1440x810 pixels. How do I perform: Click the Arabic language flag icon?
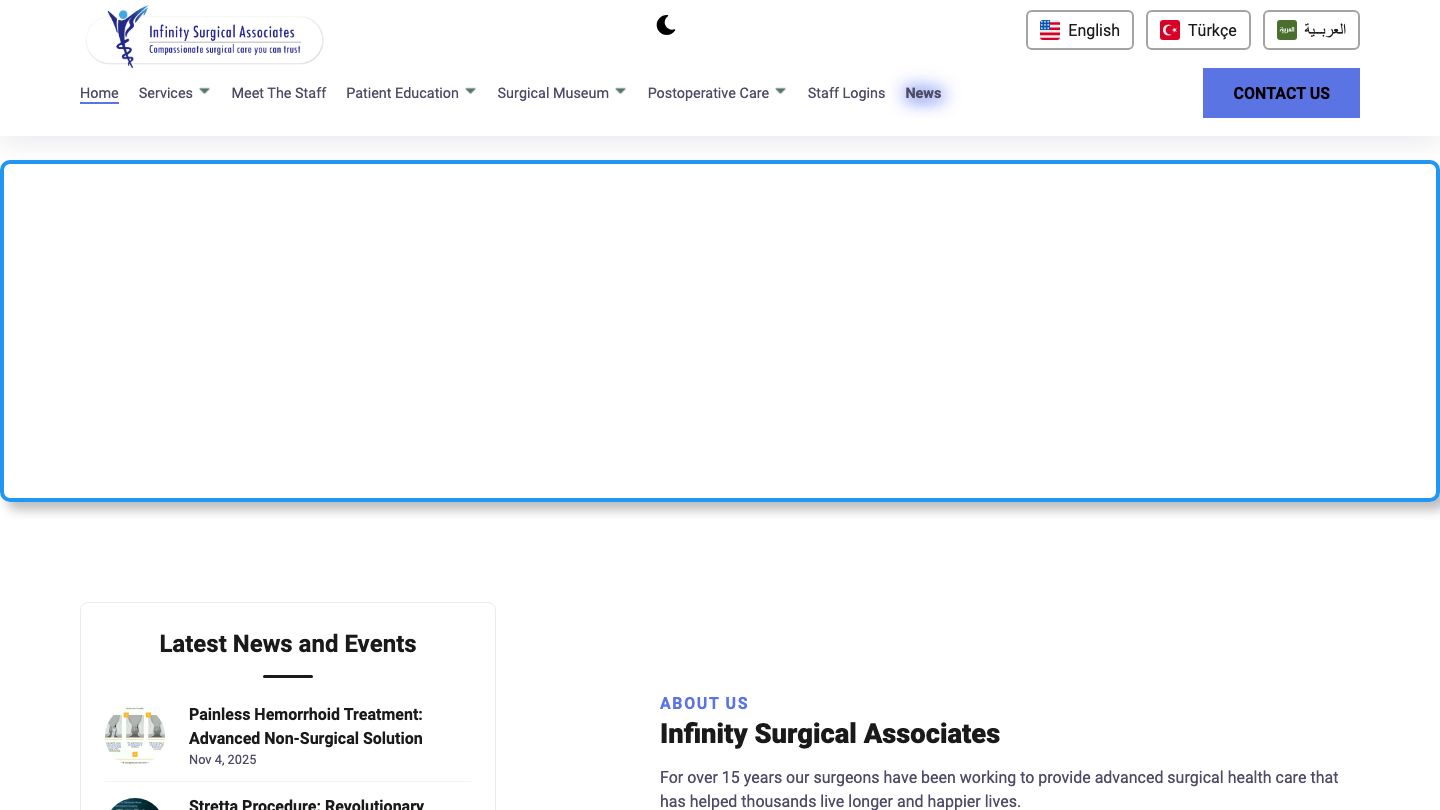(1286, 30)
